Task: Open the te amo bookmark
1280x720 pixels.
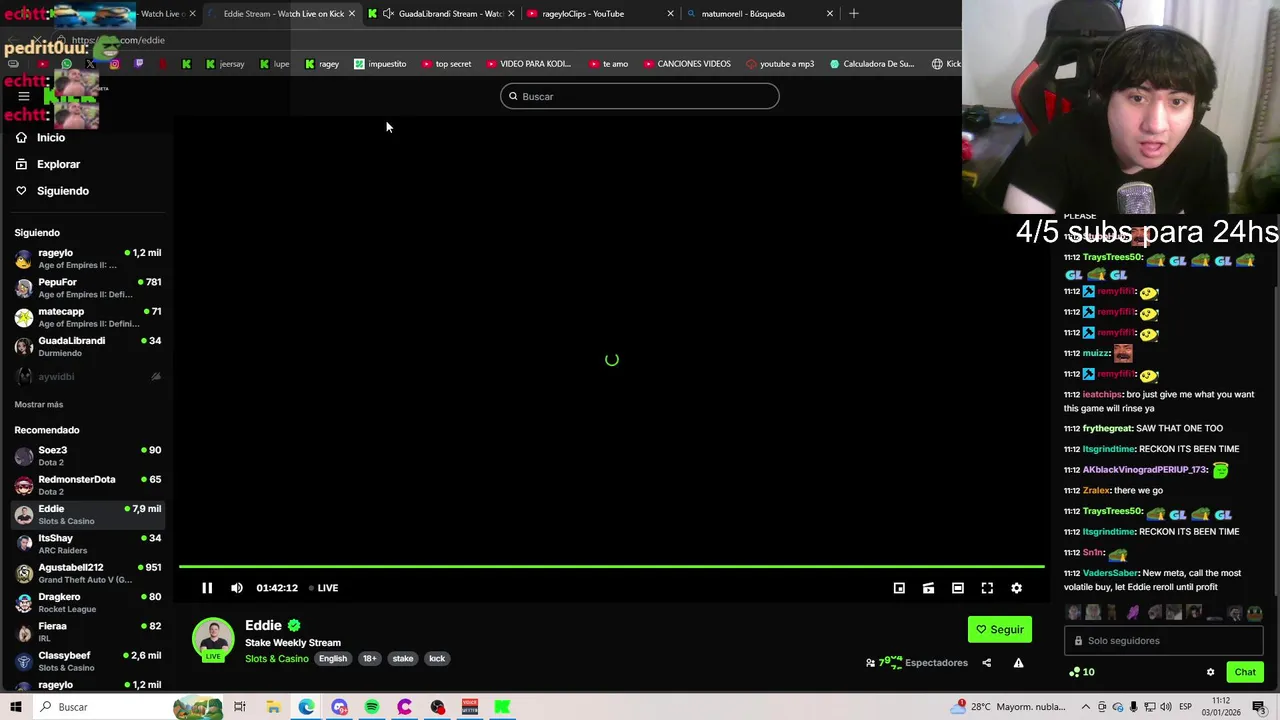Action: (608, 64)
